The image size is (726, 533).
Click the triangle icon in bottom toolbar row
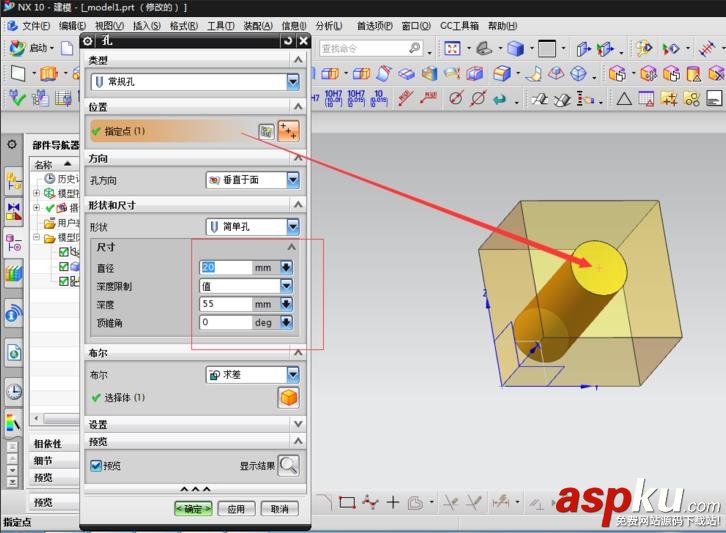[x=624, y=99]
